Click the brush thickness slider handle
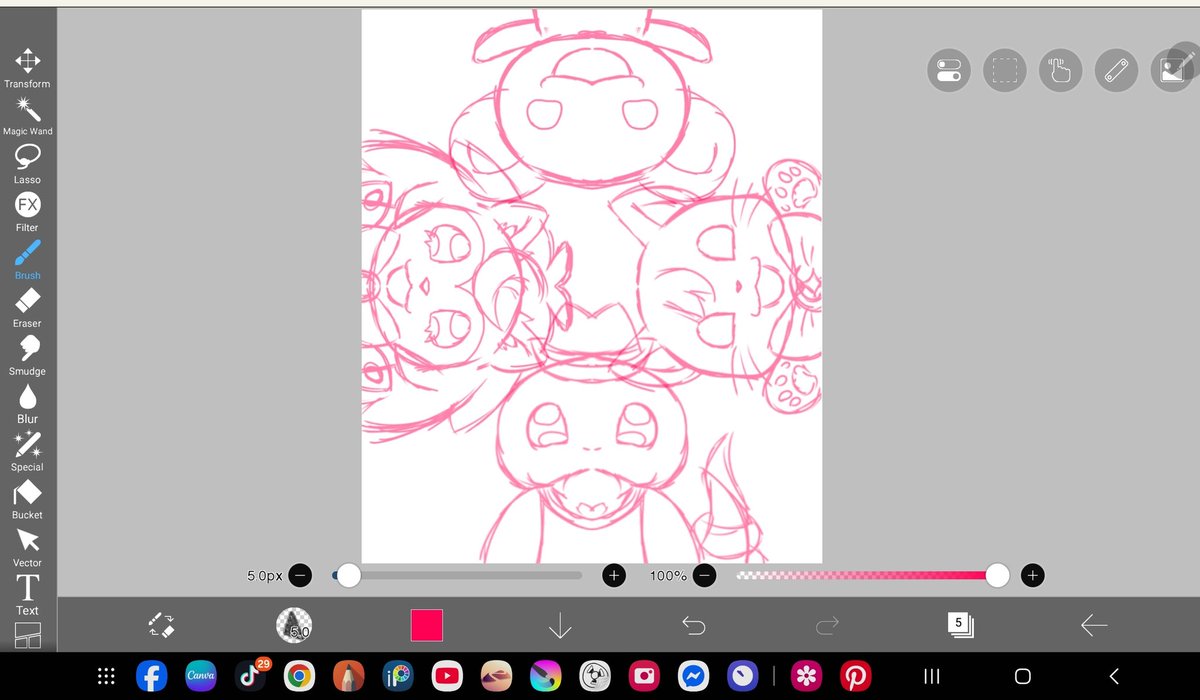 (x=348, y=575)
